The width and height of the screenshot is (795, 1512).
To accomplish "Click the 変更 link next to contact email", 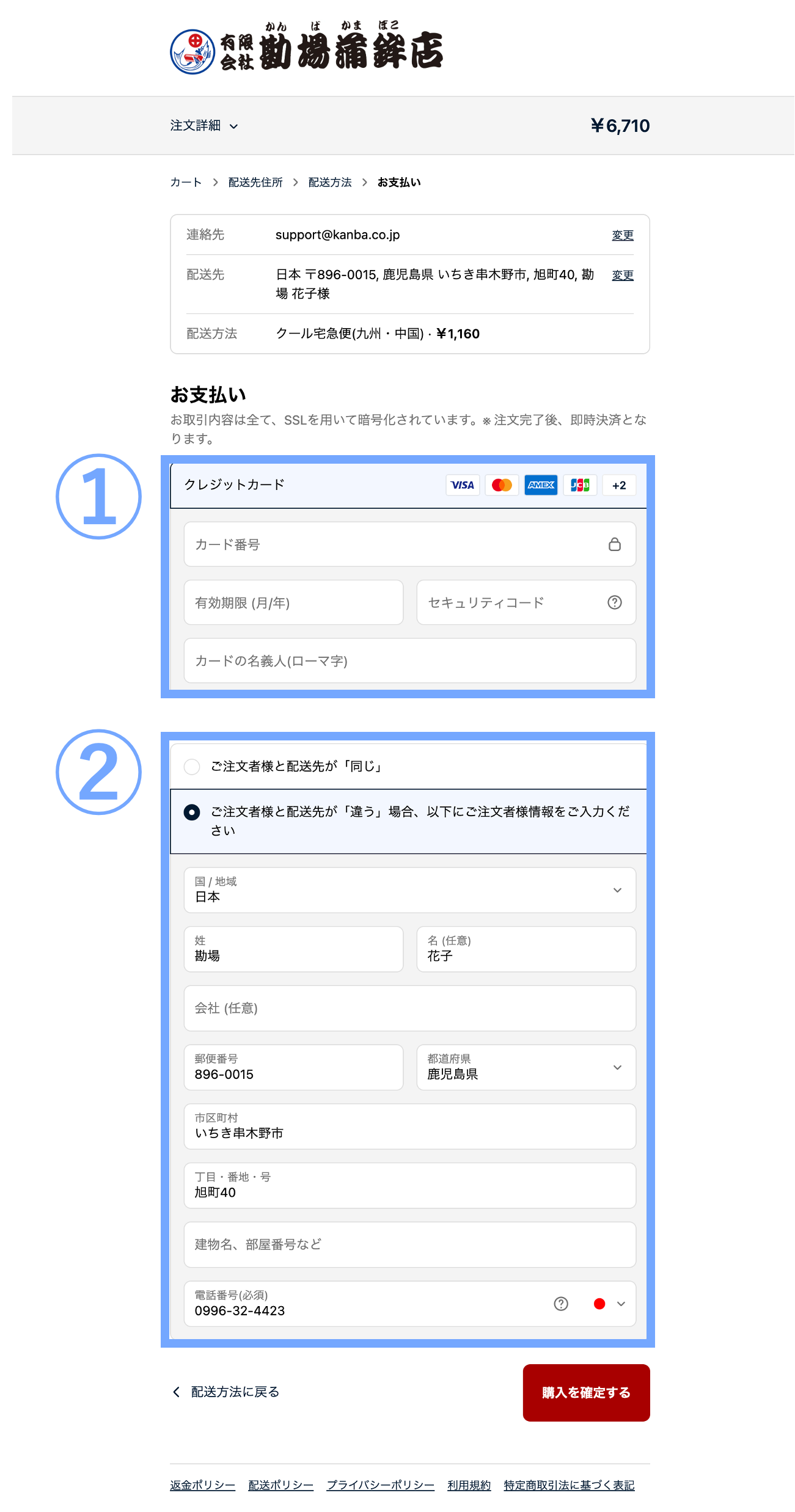I will click(x=622, y=235).
